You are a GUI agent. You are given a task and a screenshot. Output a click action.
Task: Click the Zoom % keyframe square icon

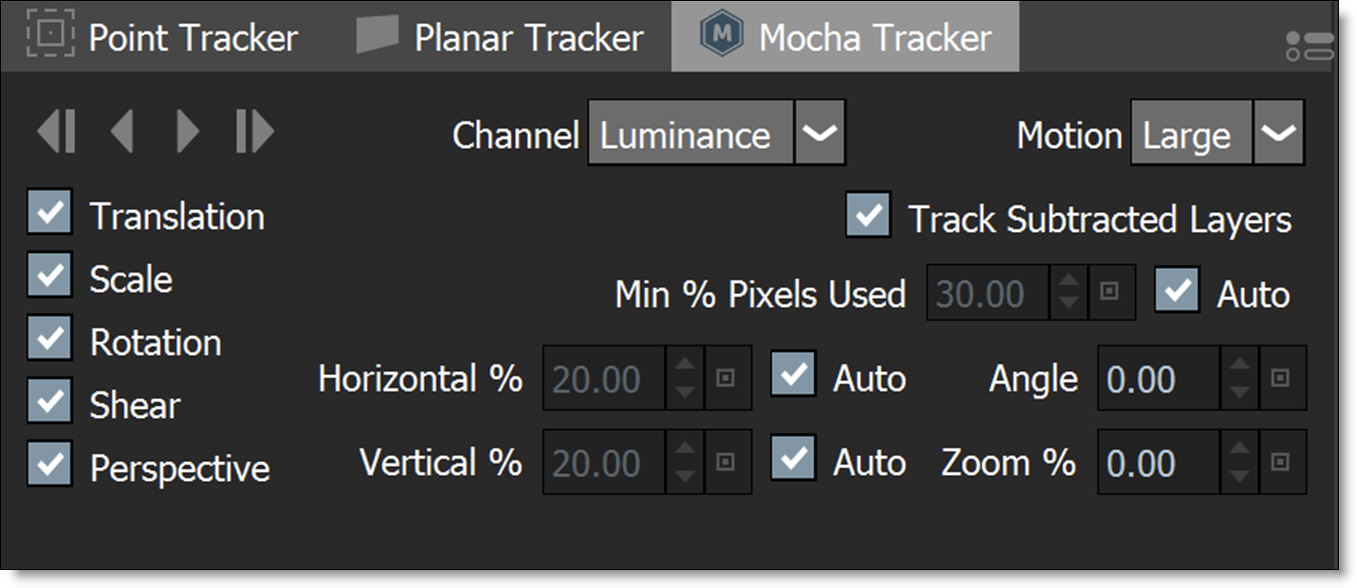click(x=1282, y=463)
